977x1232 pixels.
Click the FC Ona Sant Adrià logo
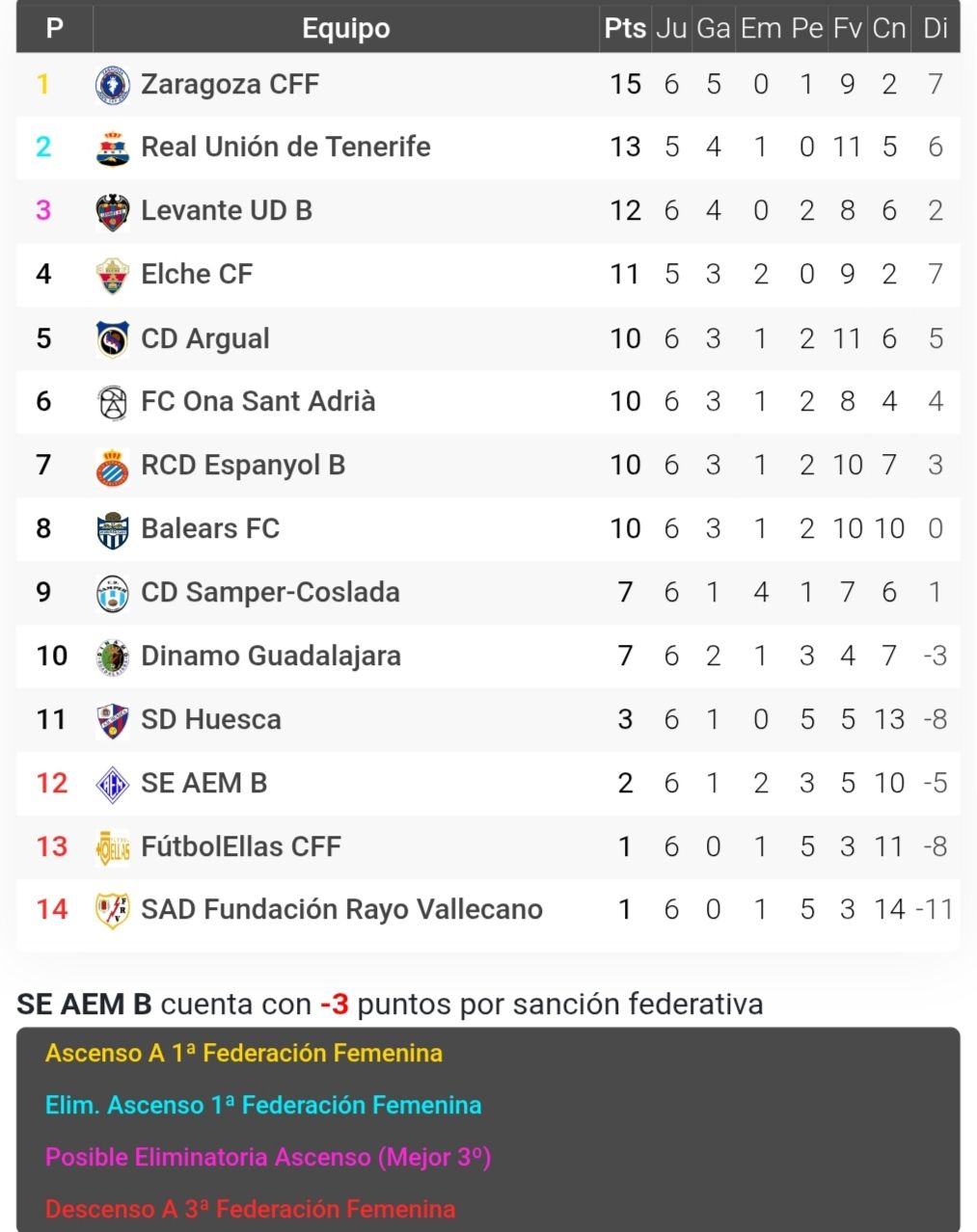coord(113,402)
